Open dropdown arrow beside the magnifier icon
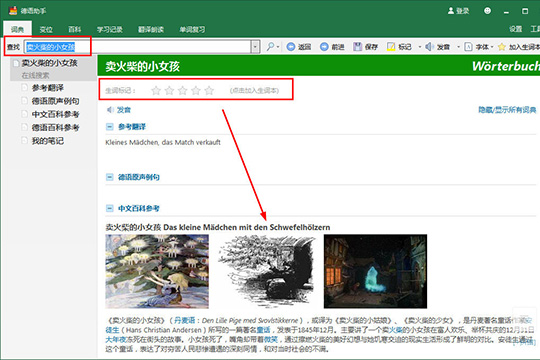This screenshot has height=360, width=540. click(x=278, y=47)
